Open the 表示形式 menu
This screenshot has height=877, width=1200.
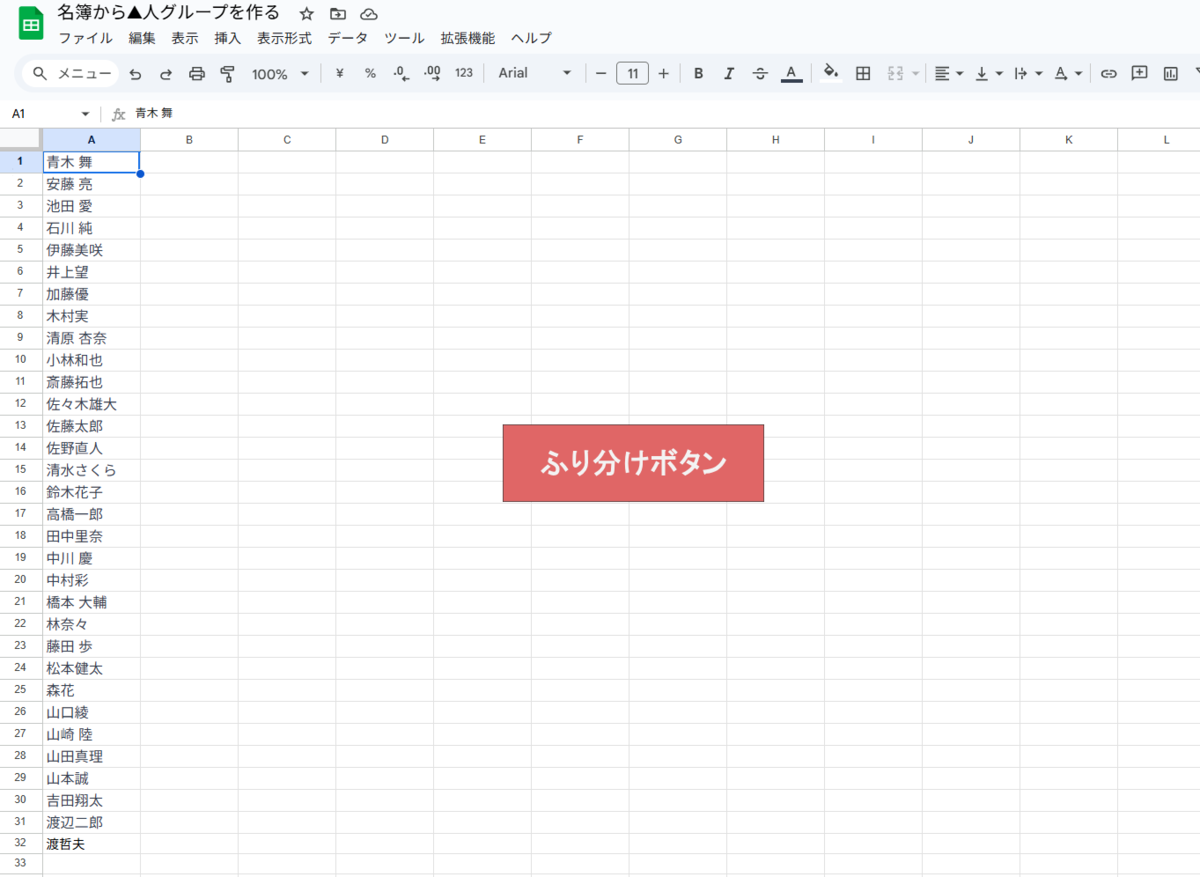pyautogui.click(x=284, y=38)
